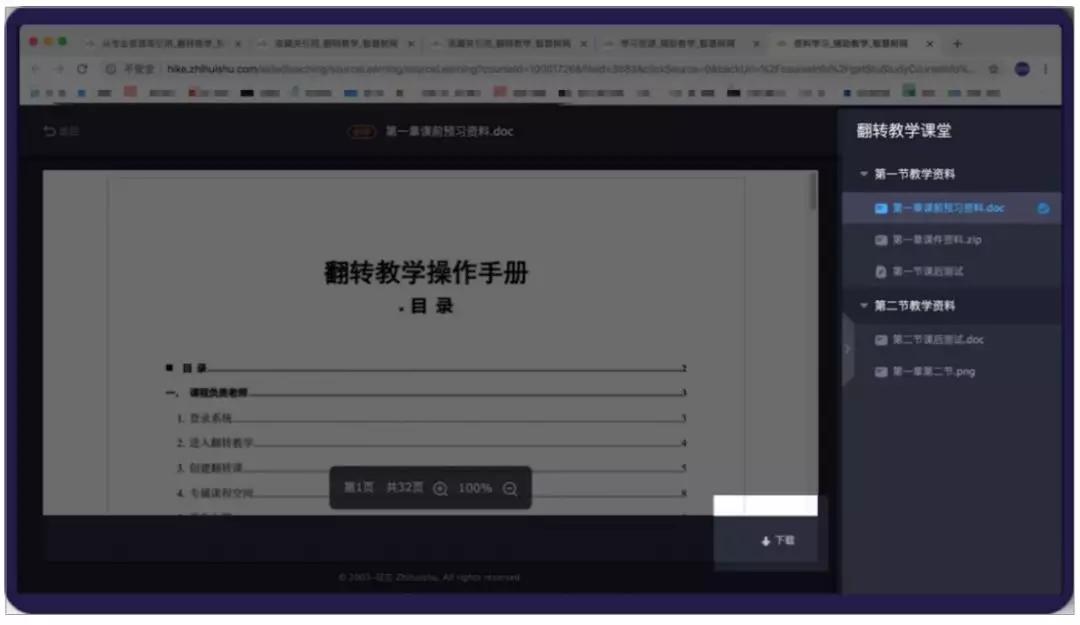Click the image file icon next to 第一章第二节.png

(x=880, y=369)
